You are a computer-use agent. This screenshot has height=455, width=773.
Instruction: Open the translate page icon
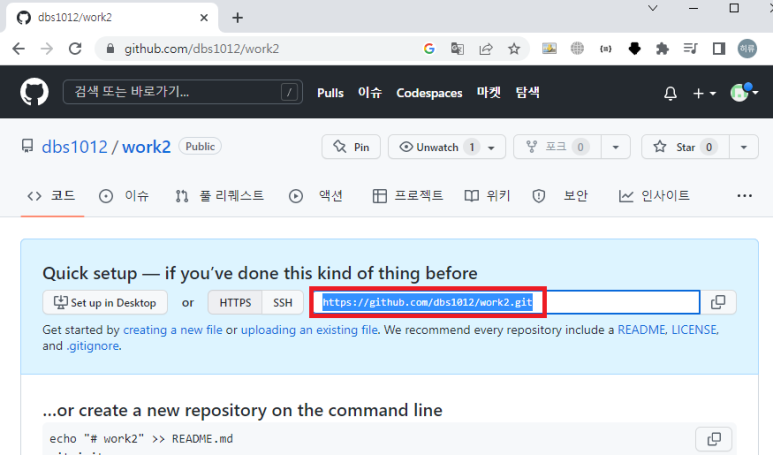pyautogui.click(x=457, y=49)
